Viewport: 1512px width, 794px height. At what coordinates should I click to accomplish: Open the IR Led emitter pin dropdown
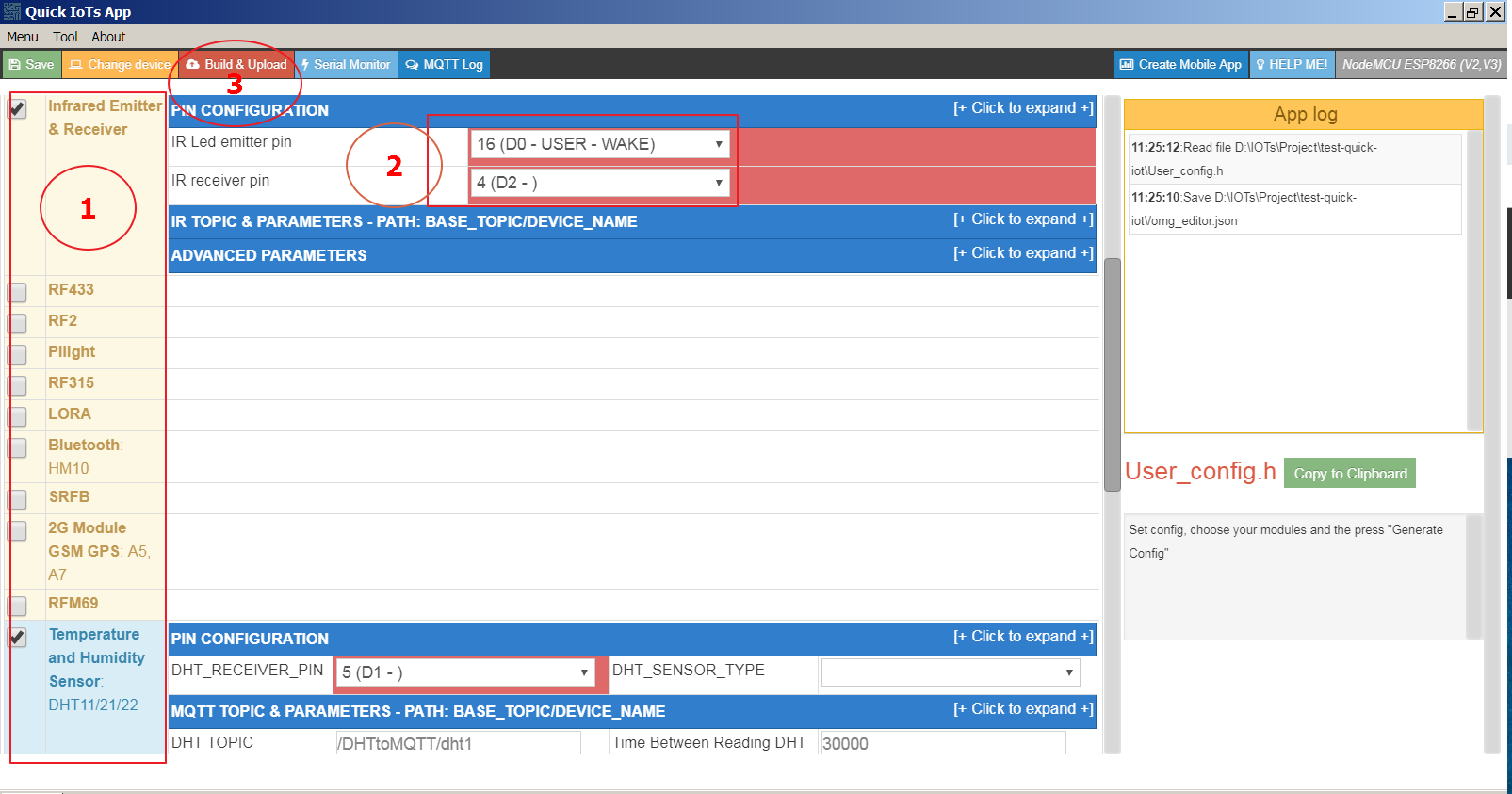[599, 144]
